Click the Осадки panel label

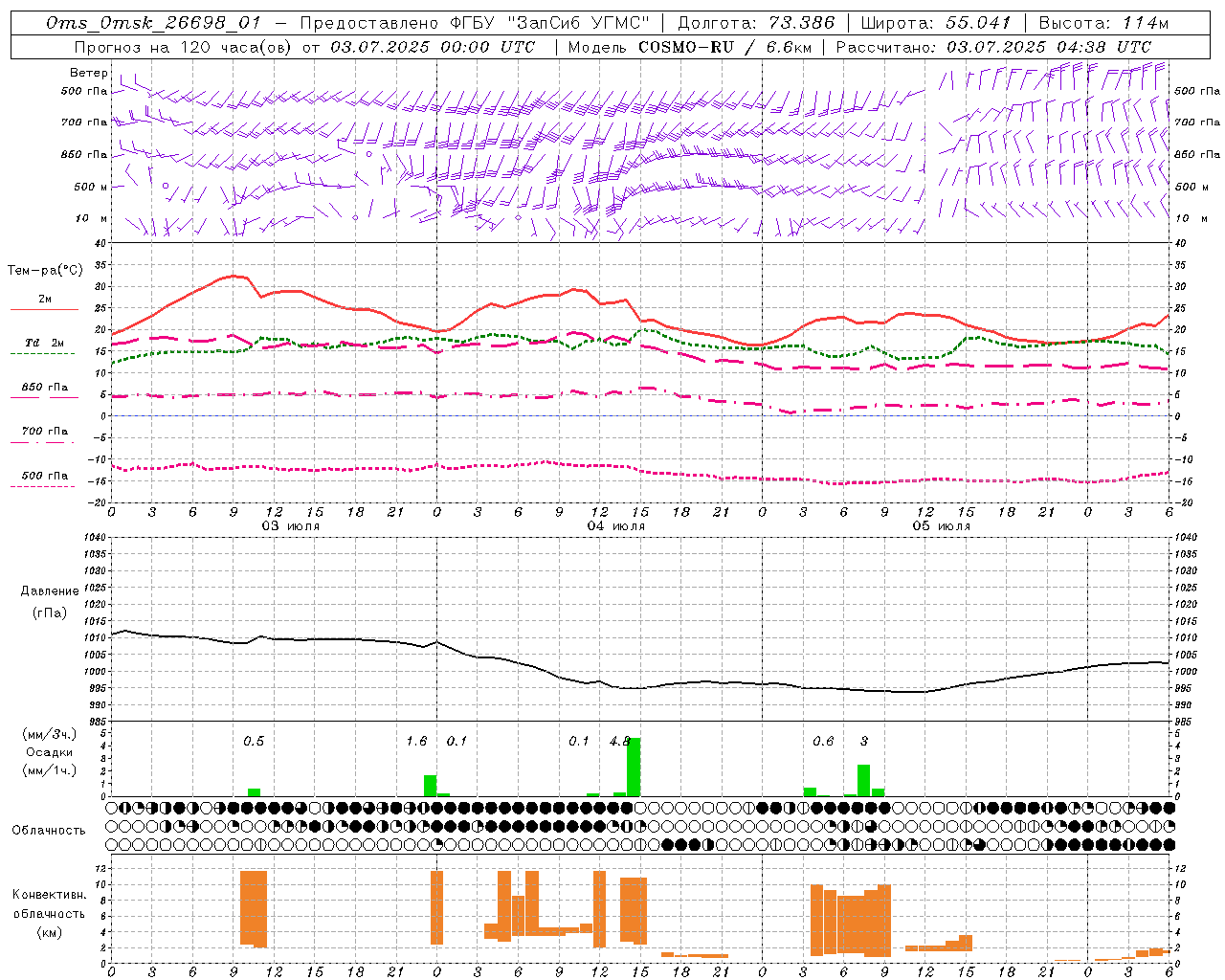[x=50, y=752]
